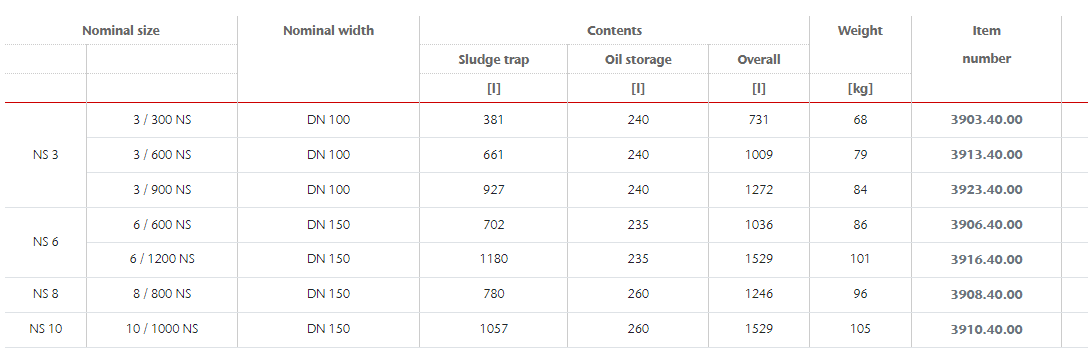The image size is (1088, 360).
Task: Click the Sludge trap subheader
Action: pyautogui.click(x=493, y=60)
